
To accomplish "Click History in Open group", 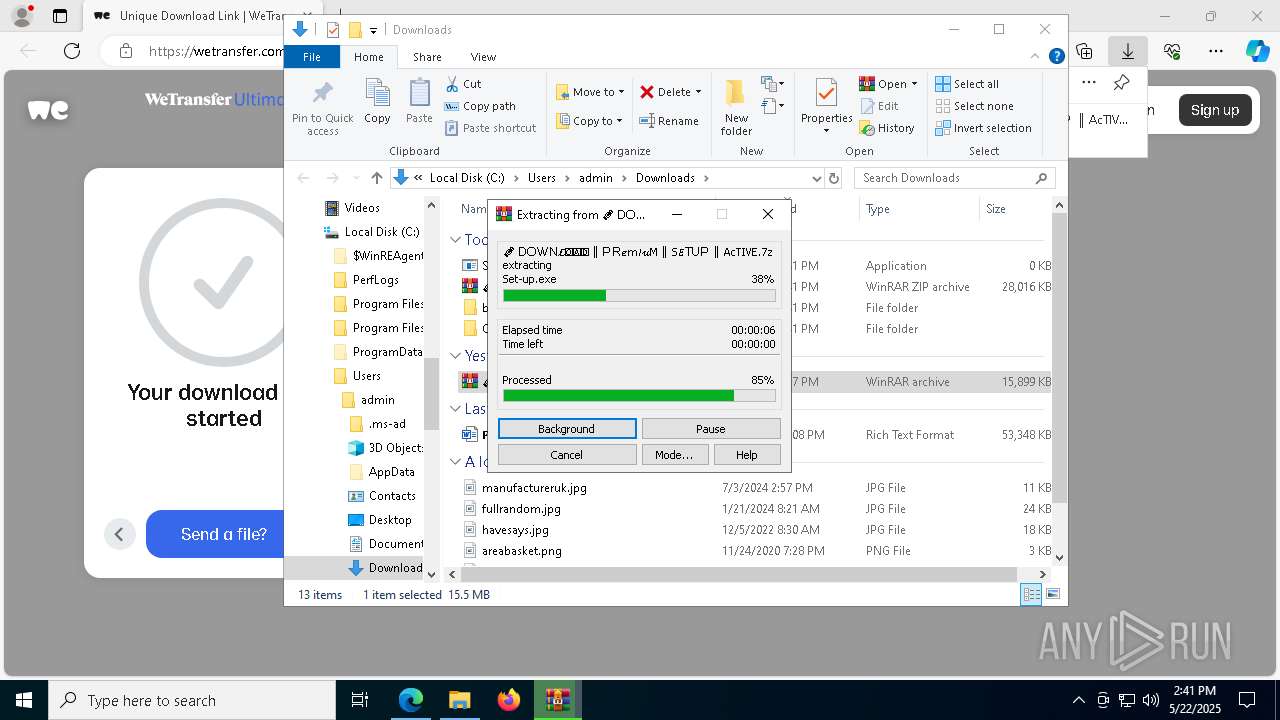I will (x=887, y=128).
